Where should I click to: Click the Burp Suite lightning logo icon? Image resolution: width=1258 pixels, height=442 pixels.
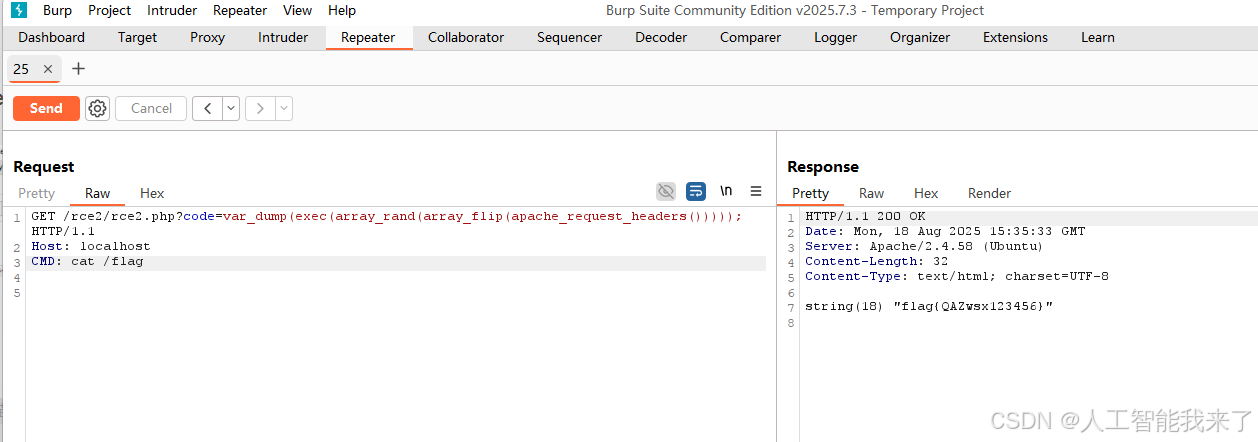pos(19,10)
